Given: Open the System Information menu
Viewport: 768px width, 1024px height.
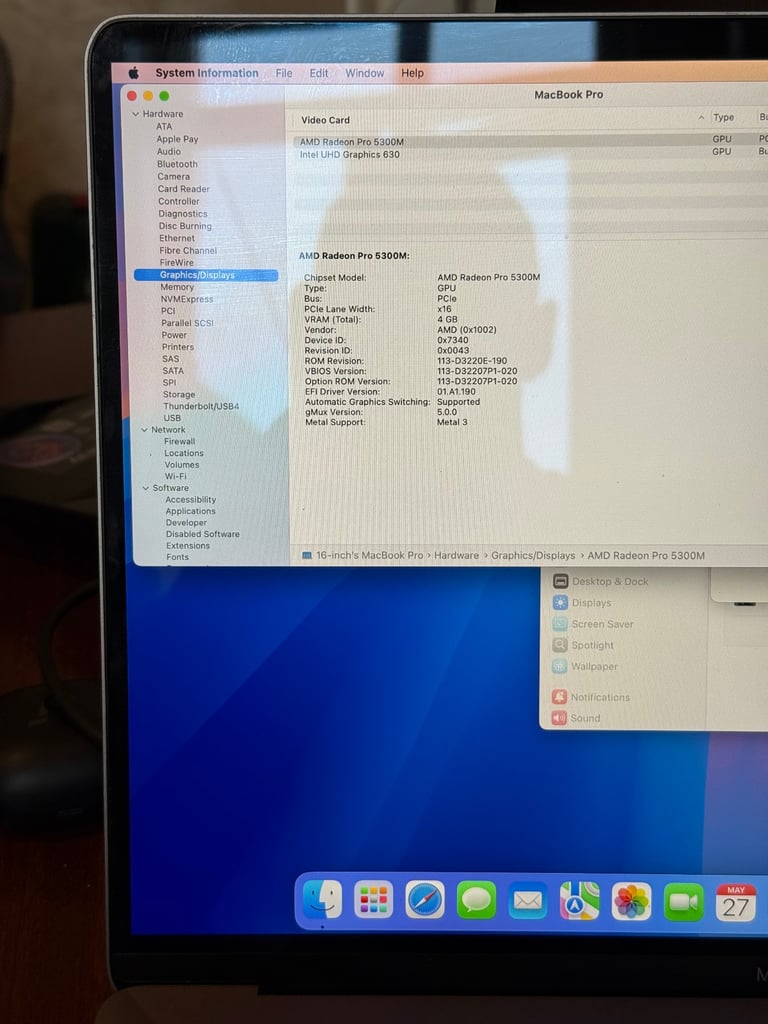Looking at the screenshot, I should (x=207, y=73).
